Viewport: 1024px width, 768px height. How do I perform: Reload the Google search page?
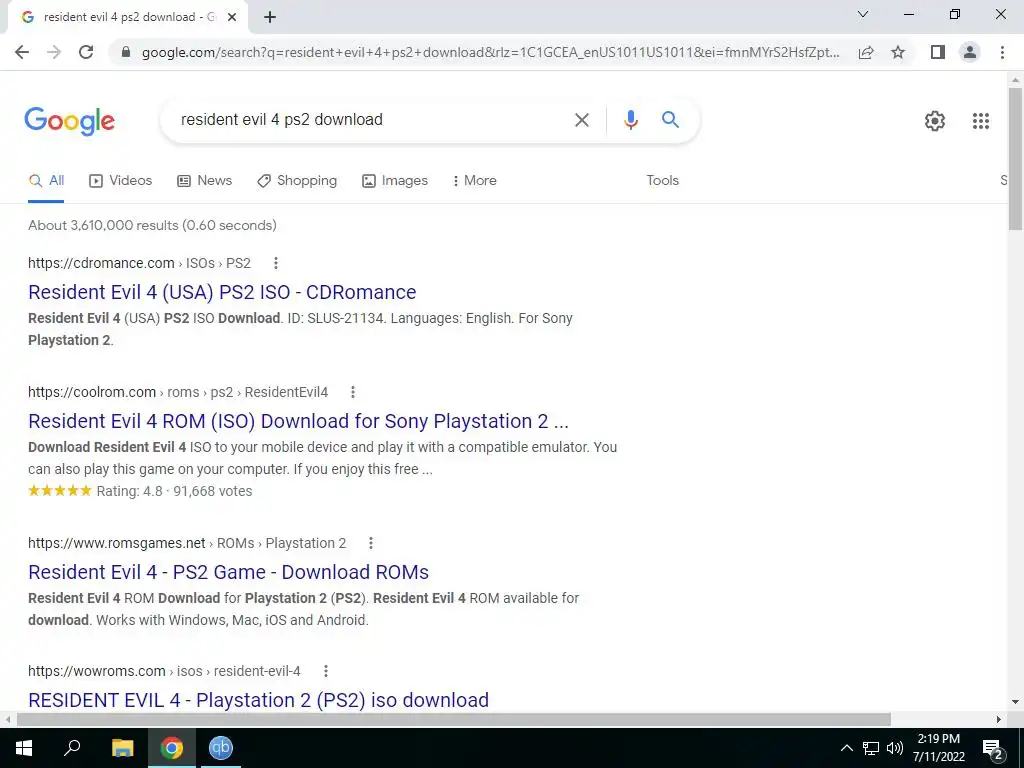(x=86, y=52)
